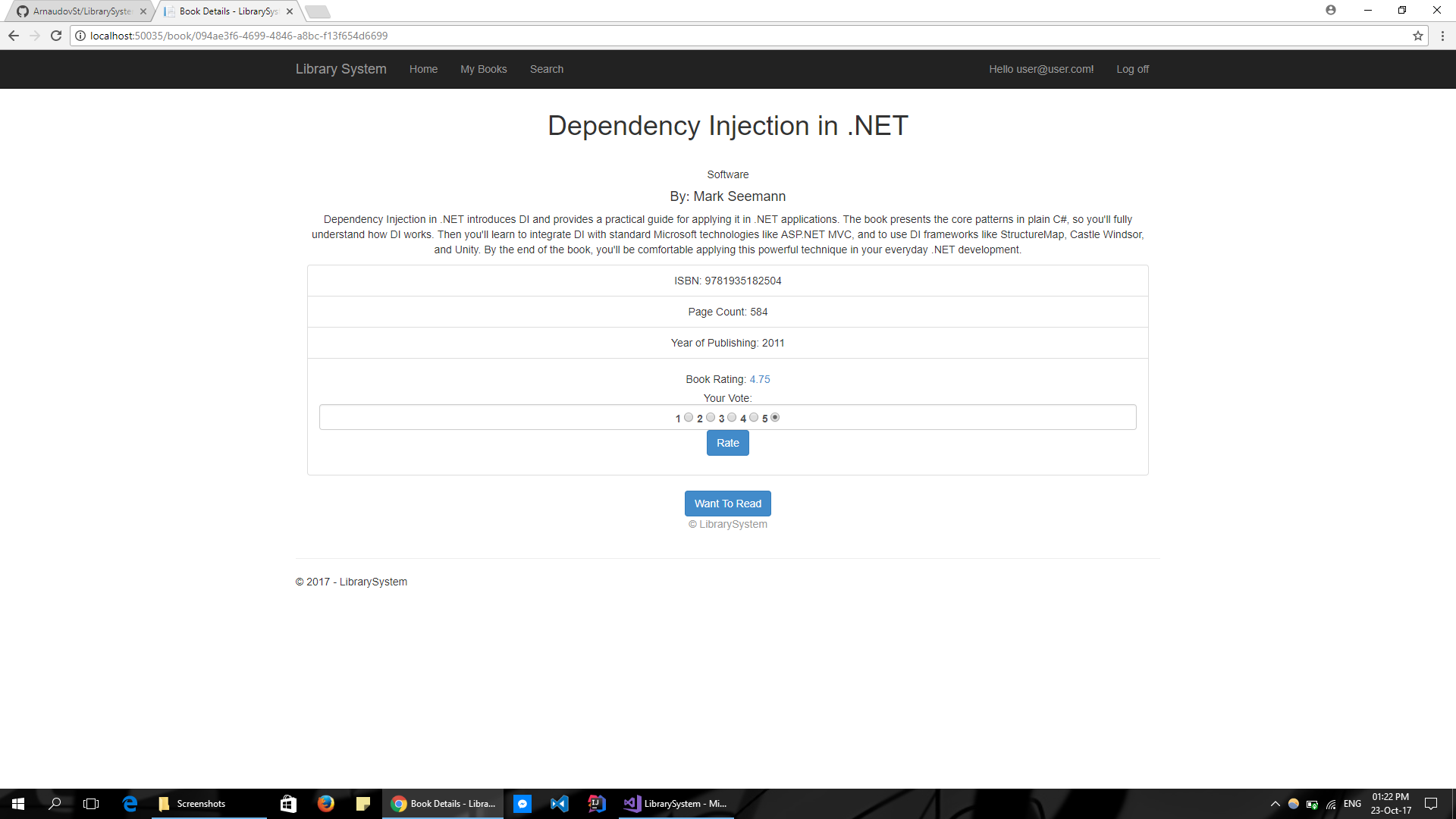
Task: Open Visual Studio Code taskbar icon
Action: (559, 803)
